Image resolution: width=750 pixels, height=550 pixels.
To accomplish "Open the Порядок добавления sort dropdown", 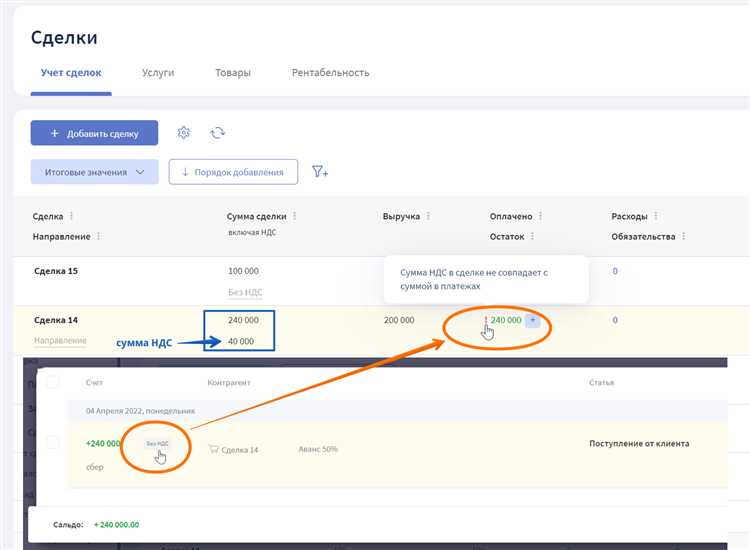I will 233,172.
